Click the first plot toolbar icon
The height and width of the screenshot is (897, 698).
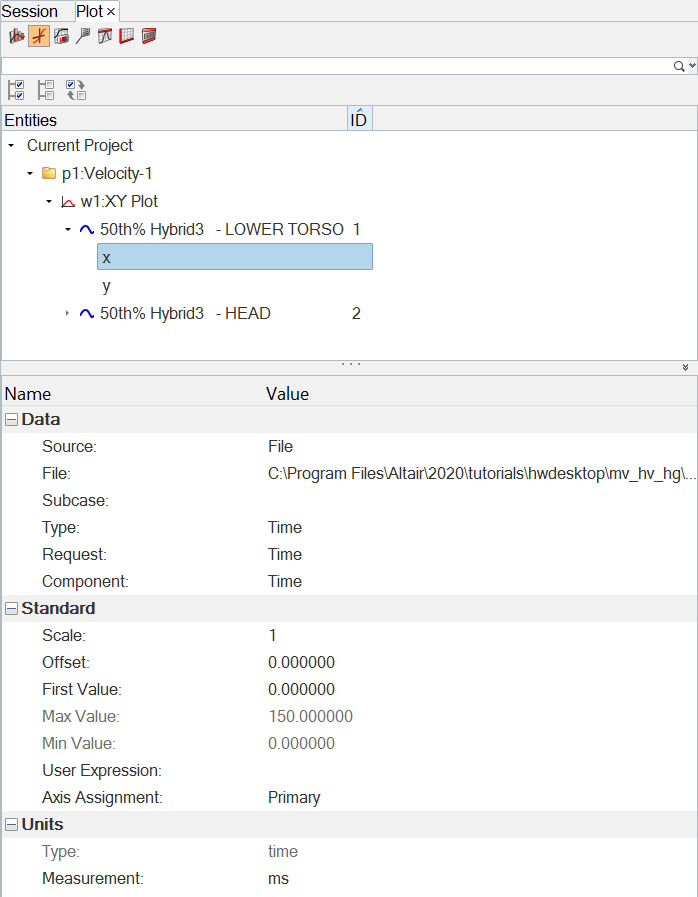pyautogui.click(x=17, y=37)
